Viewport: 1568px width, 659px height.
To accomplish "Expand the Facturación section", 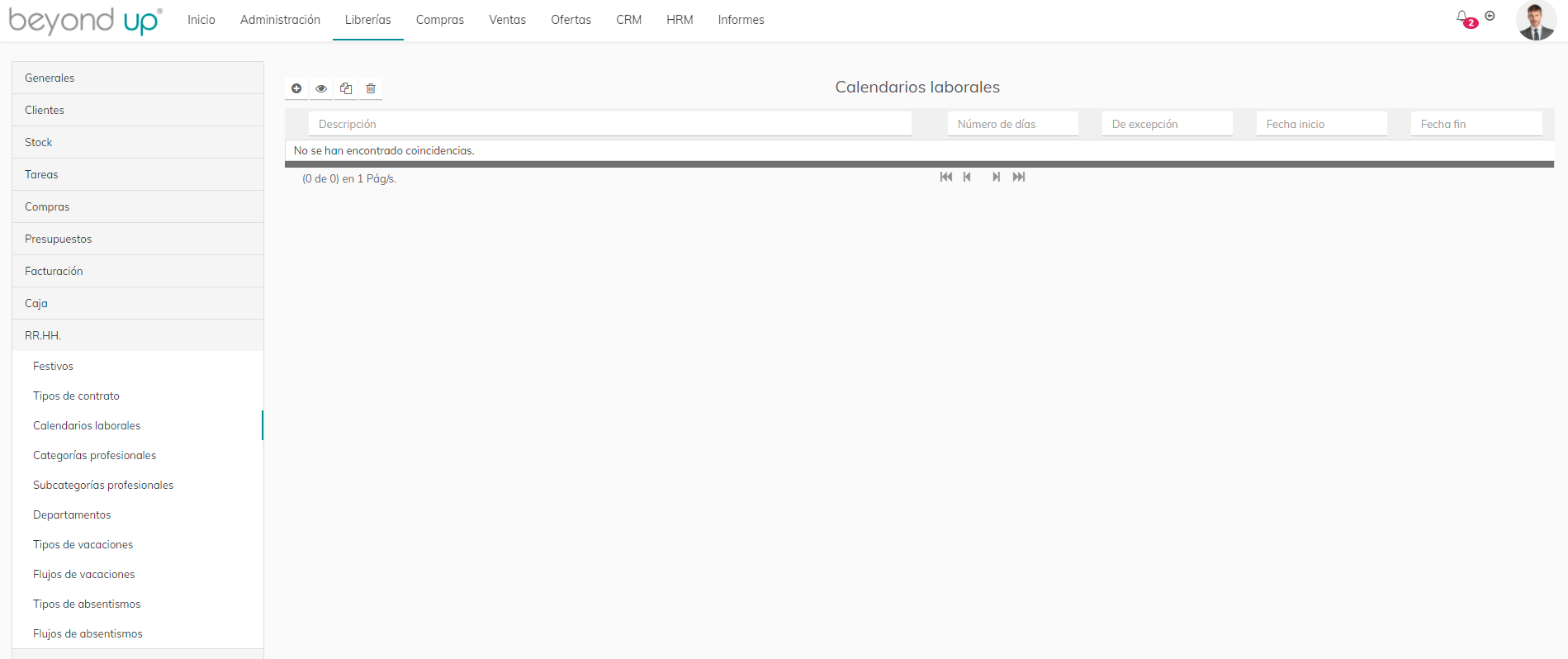I will [x=138, y=271].
